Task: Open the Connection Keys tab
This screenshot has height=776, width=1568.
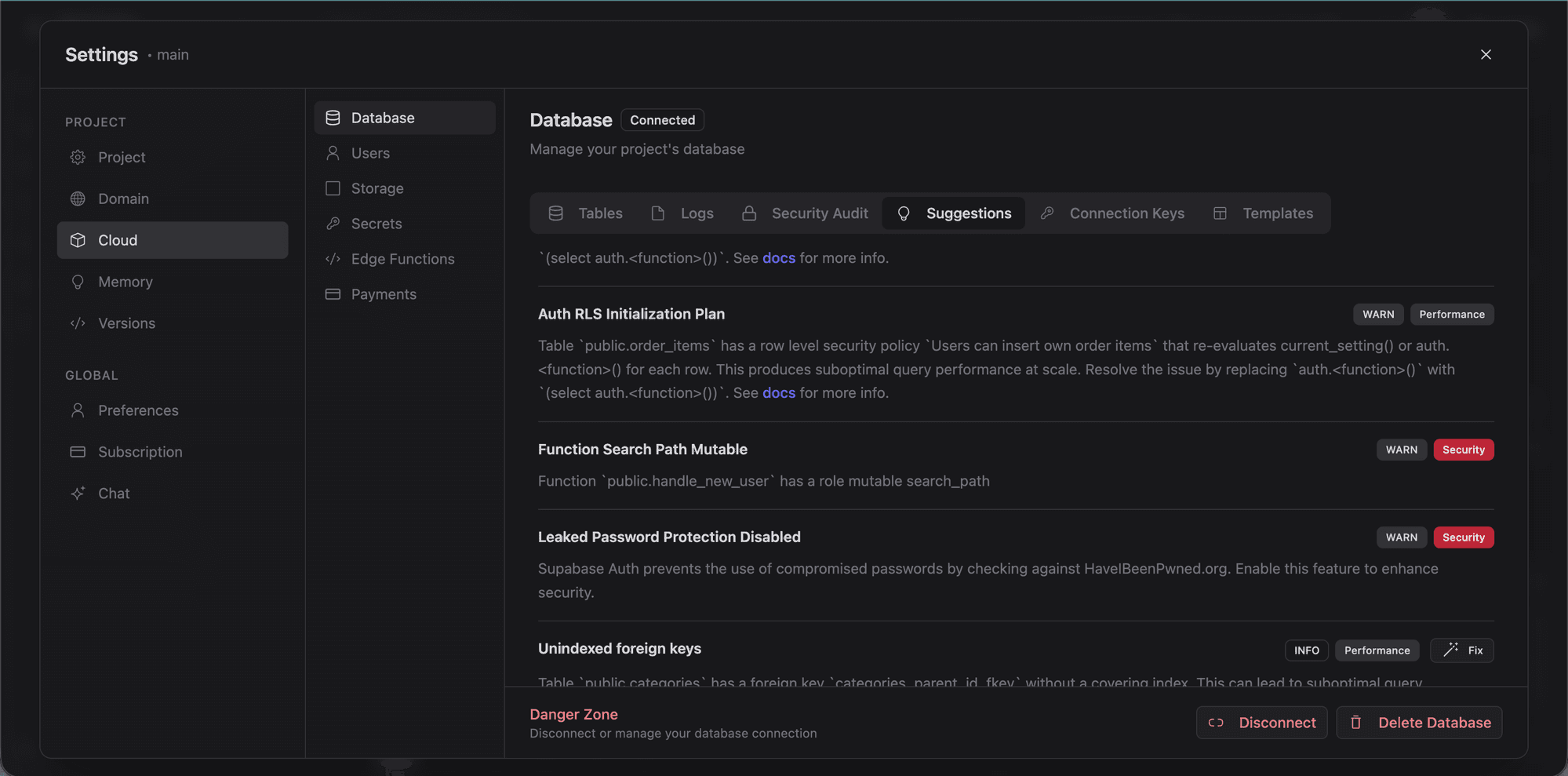Action: tap(1112, 213)
